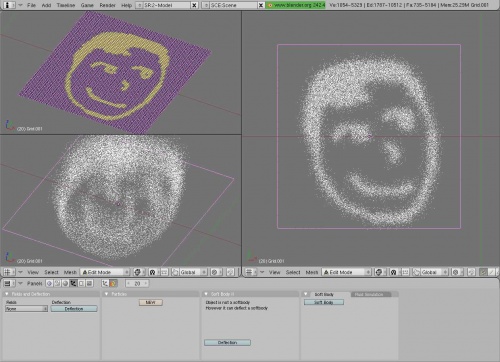
Task: Select Physics buttons sub-context icon
Action: (113, 284)
